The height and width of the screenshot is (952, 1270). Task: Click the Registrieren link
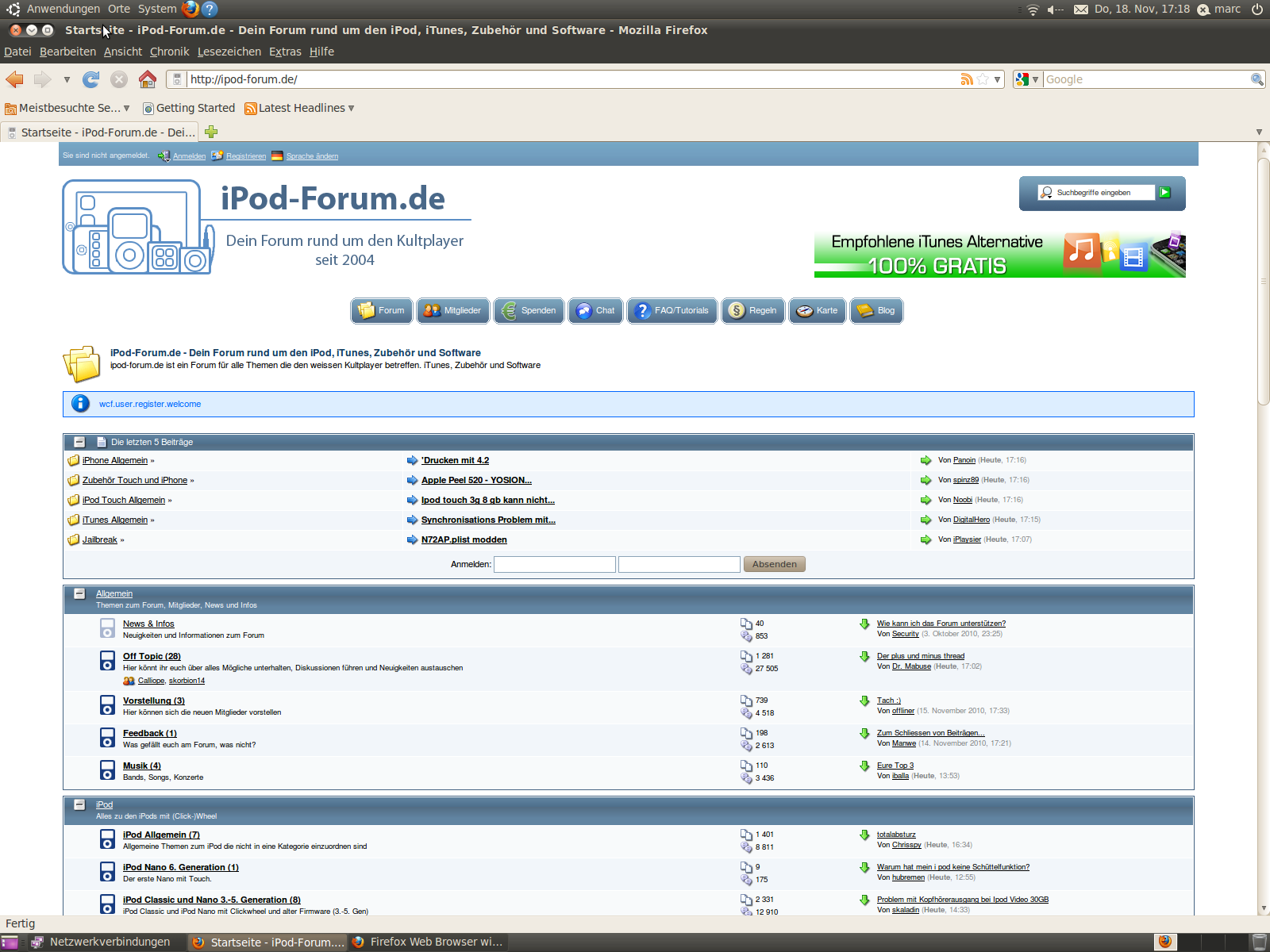coord(246,156)
